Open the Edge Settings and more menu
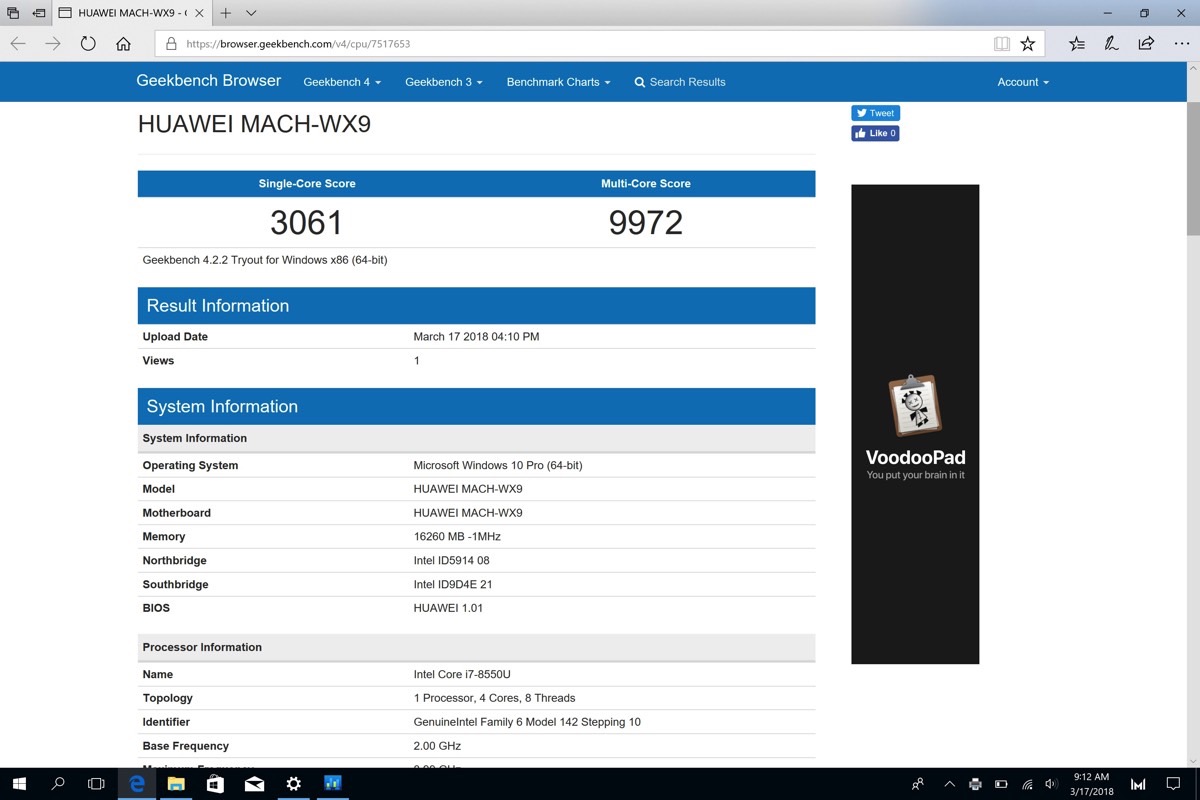This screenshot has width=1200, height=800. click(x=1182, y=44)
